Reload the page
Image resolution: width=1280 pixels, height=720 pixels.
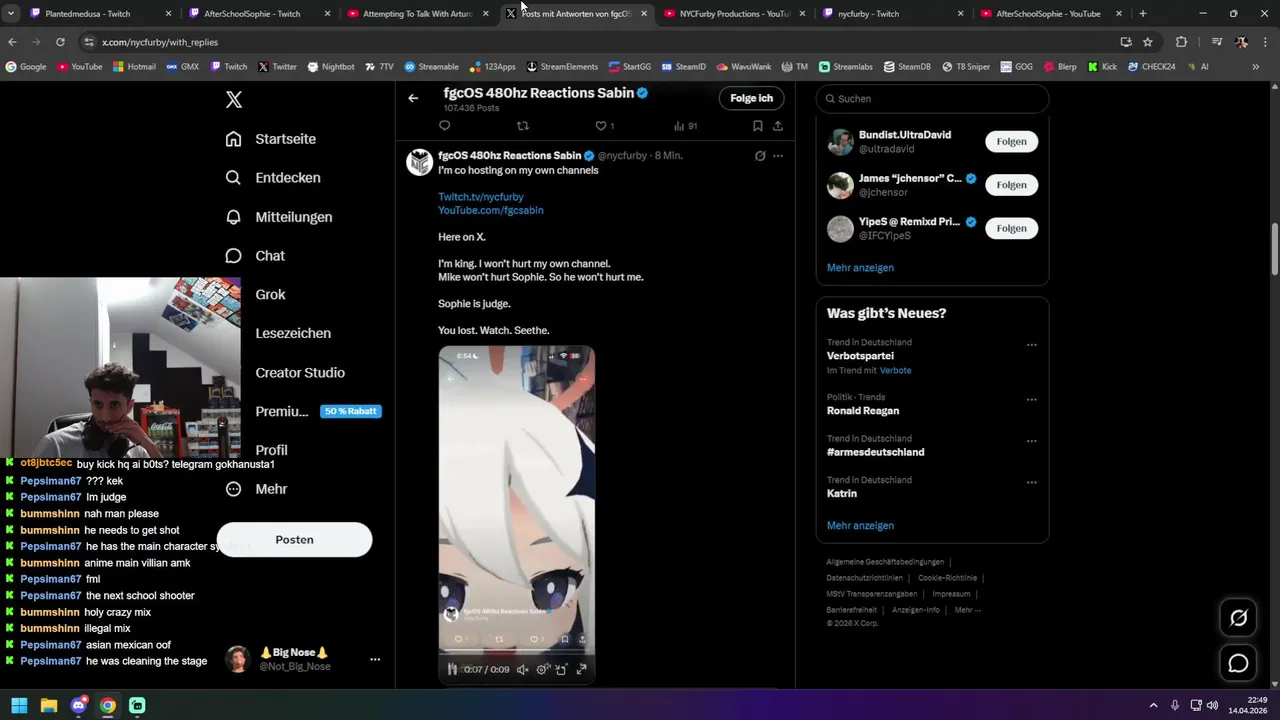tap(60, 42)
